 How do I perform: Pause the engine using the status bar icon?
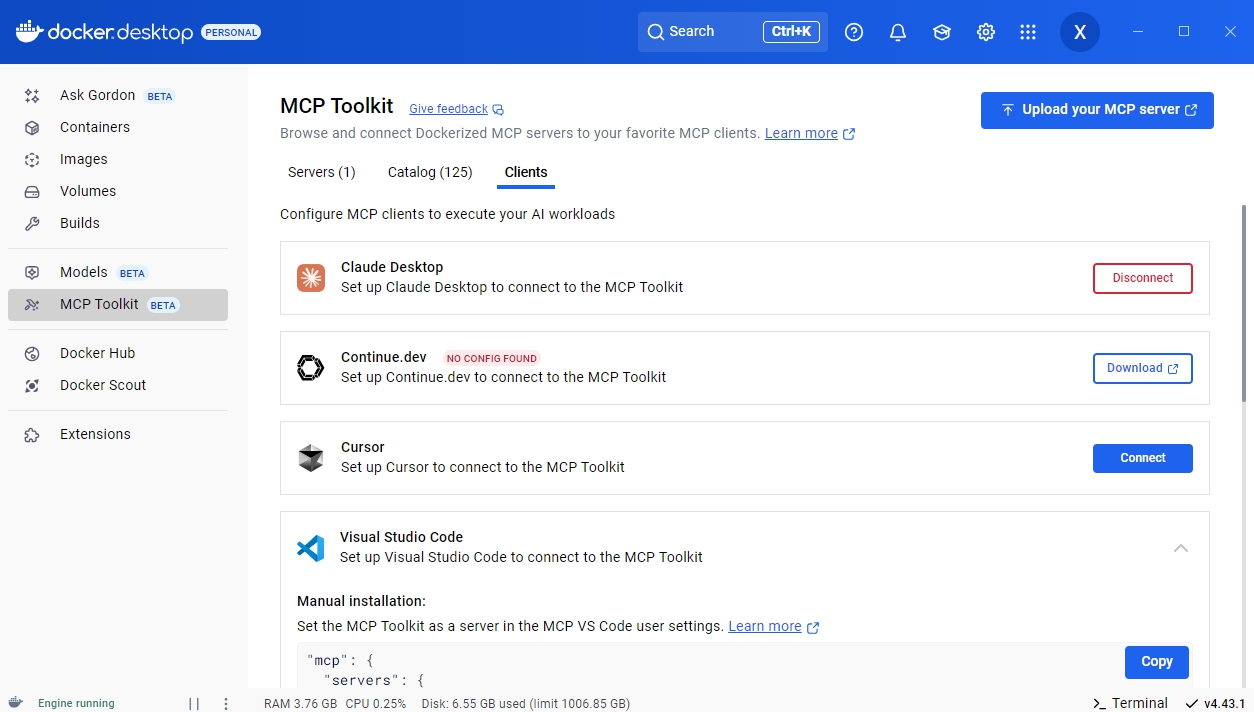pyautogui.click(x=194, y=703)
